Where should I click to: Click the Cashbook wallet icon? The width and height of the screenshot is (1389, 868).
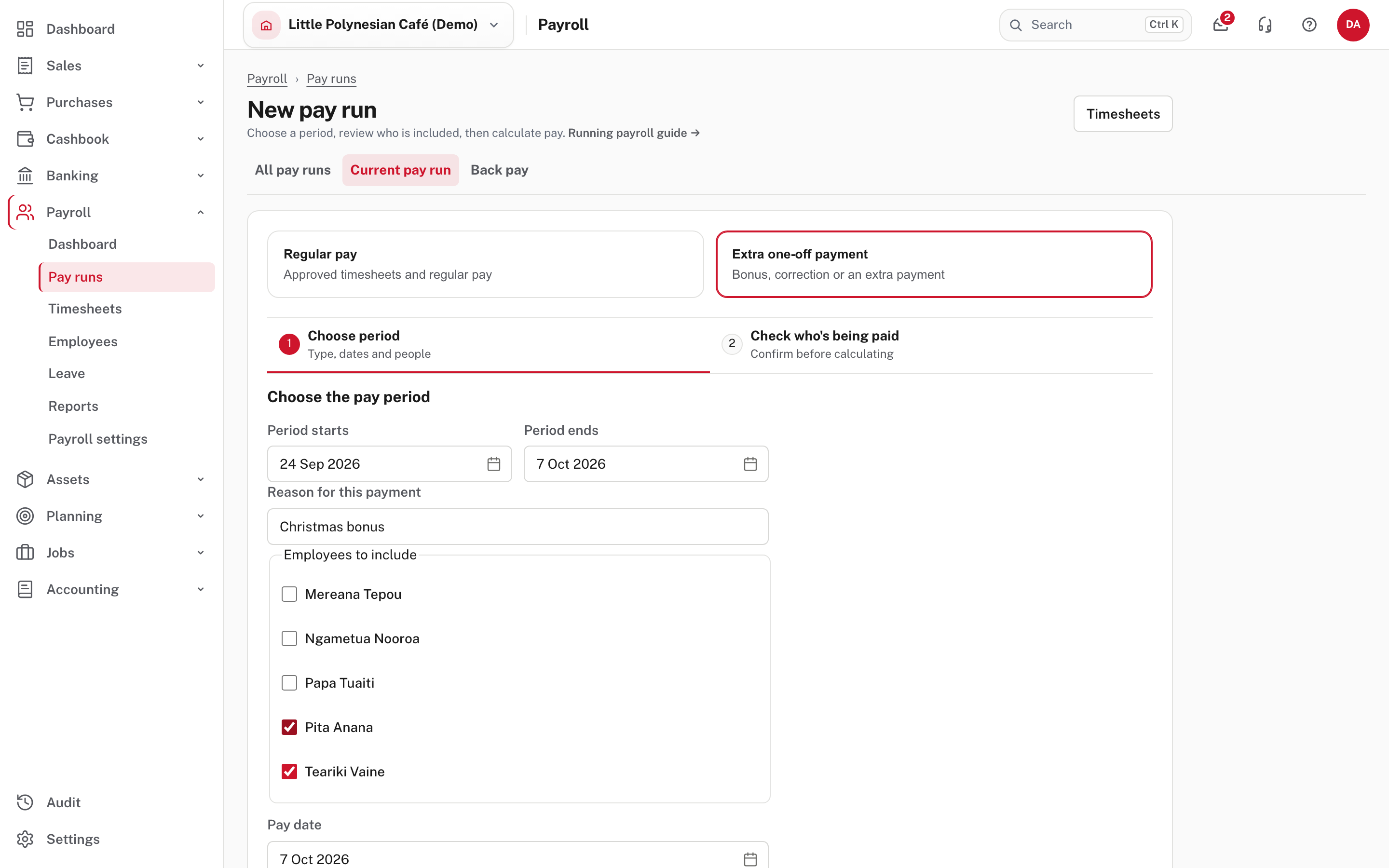pos(25,139)
